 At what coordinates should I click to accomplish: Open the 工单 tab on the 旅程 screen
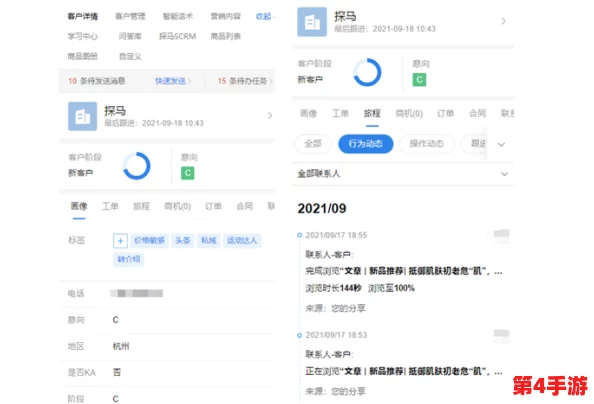click(340, 113)
